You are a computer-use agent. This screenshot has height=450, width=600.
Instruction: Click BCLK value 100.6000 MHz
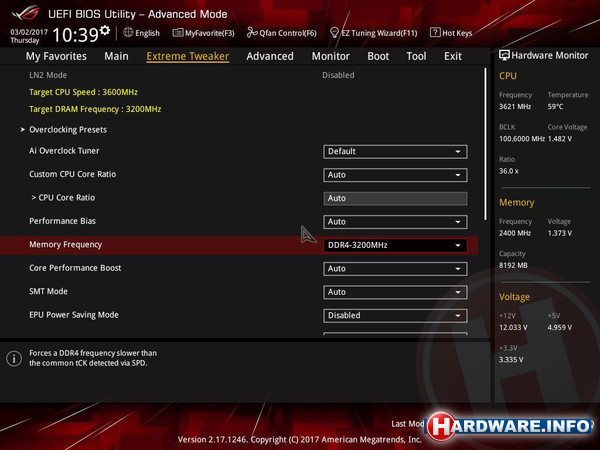[x=522, y=139]
